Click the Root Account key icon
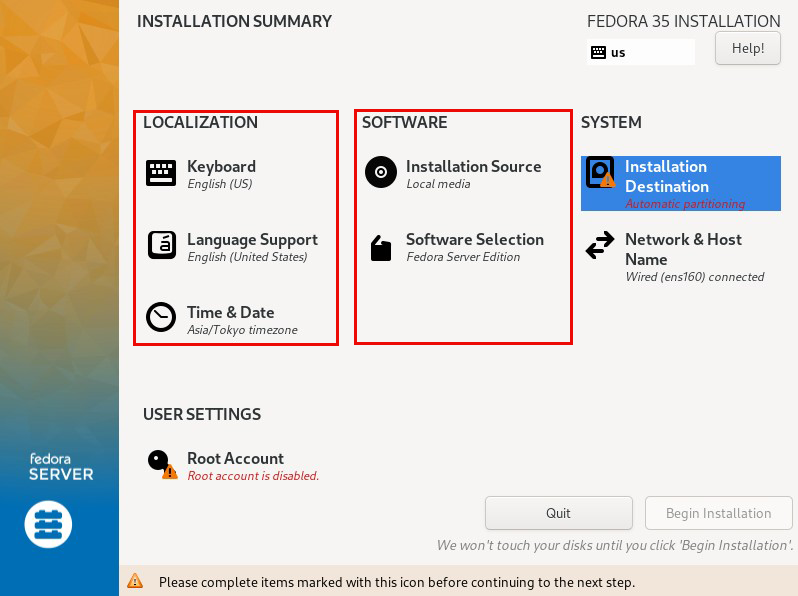Viewport: 798px width, 596px height. click(x=162, y=464)
